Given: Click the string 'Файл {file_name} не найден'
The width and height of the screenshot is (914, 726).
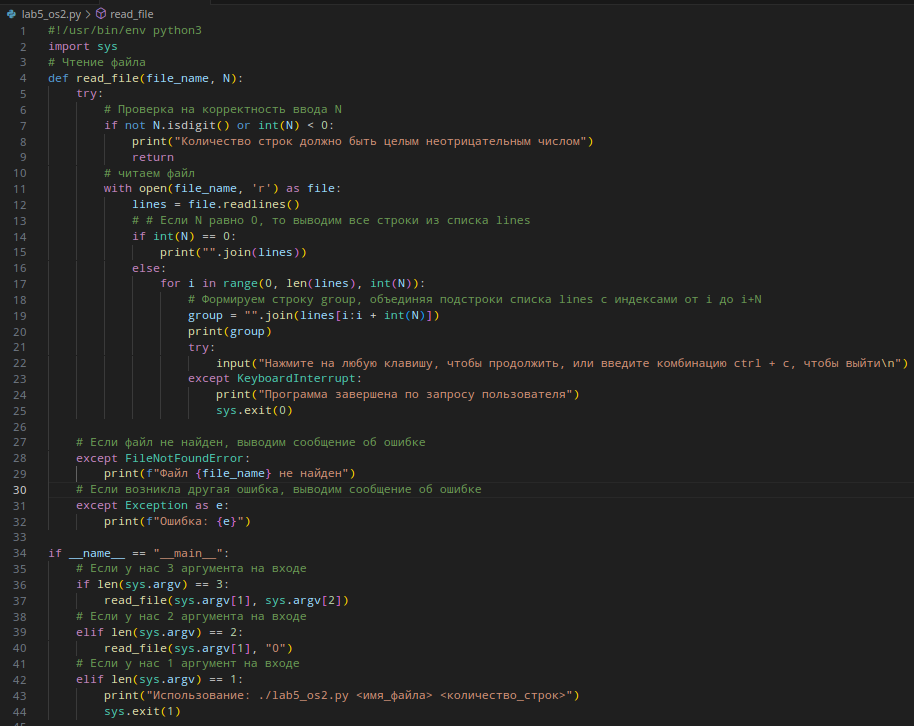Looking at the screenshot, I should (254, 474).
